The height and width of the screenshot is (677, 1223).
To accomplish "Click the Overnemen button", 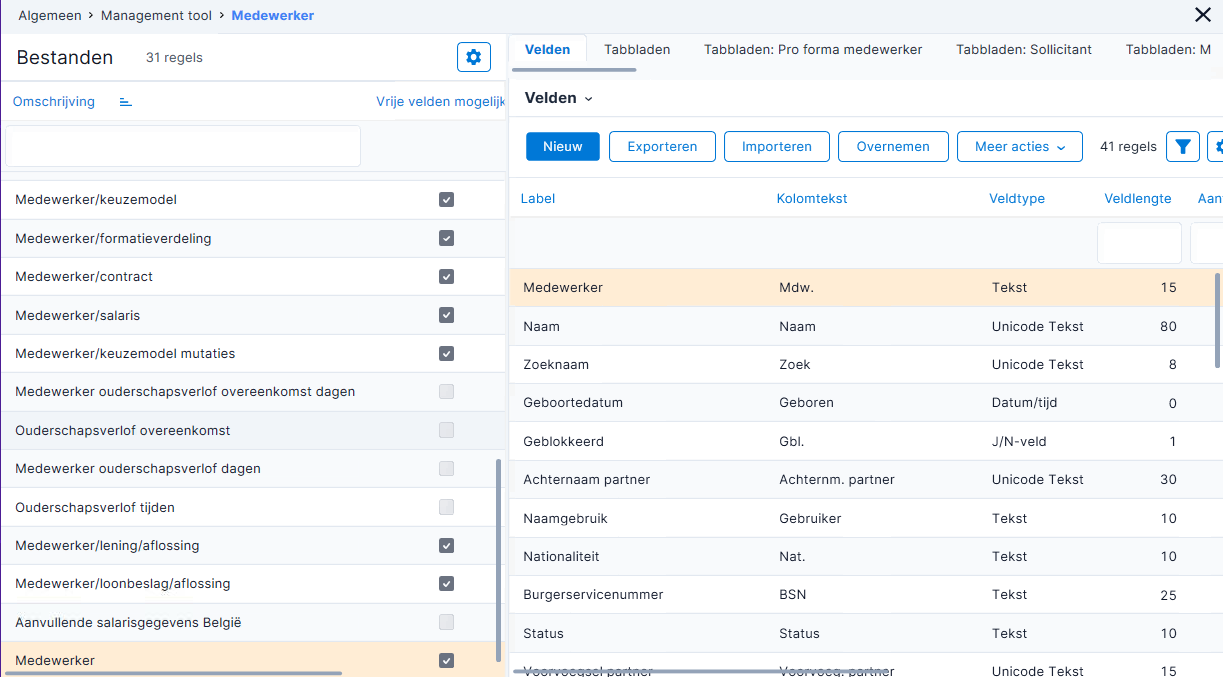I will tap(893, 146).
